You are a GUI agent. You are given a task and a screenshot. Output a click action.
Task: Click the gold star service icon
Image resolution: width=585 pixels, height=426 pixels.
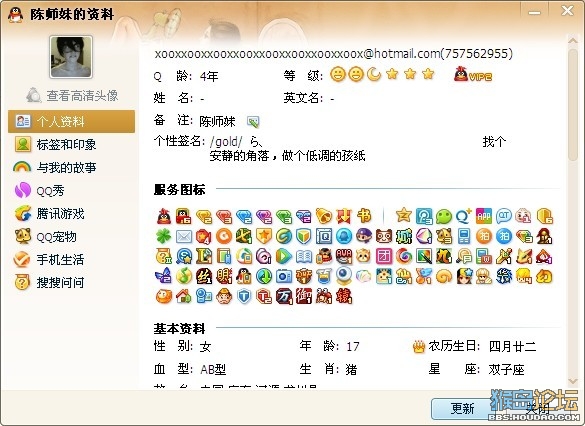[x=404, y=215]
